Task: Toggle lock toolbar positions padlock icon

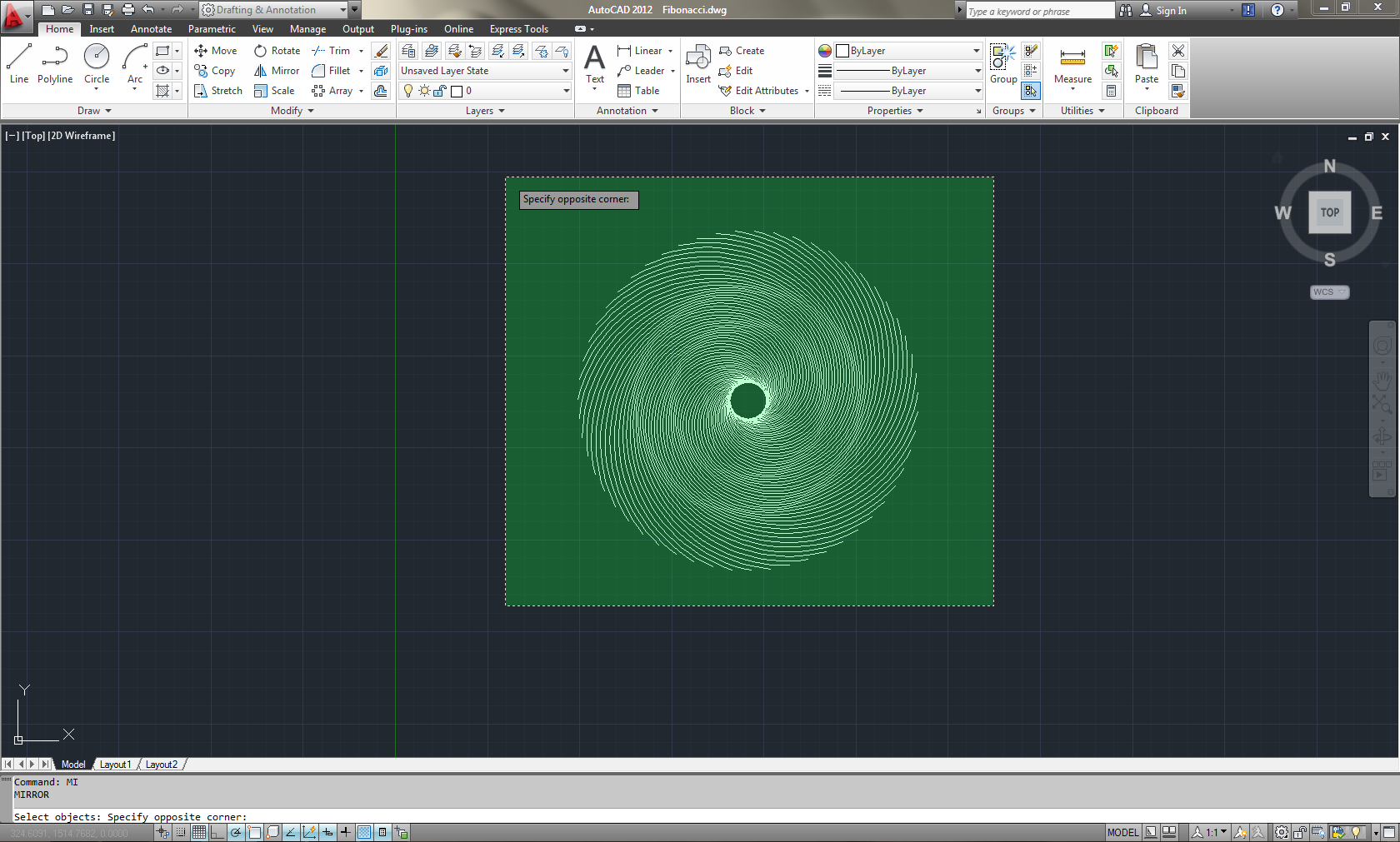Action: (1300, 832)
